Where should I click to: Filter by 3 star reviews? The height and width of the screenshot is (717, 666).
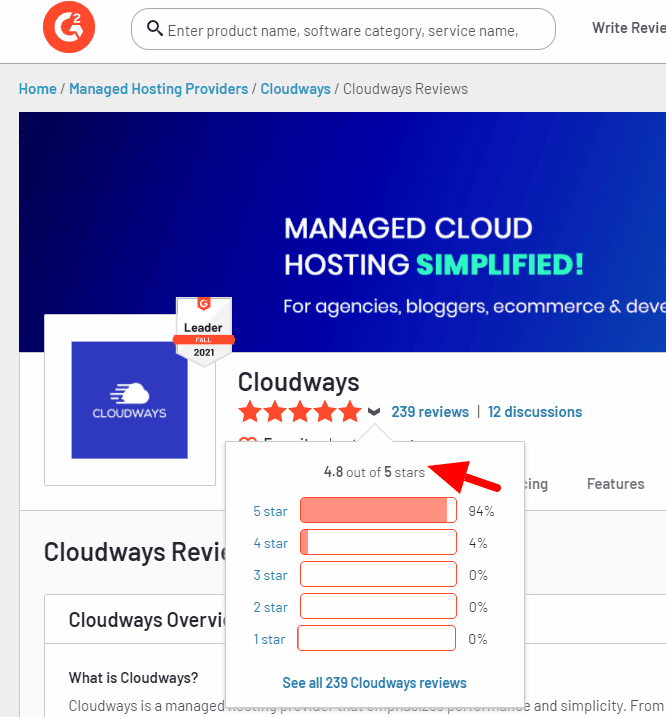(270, 575)
